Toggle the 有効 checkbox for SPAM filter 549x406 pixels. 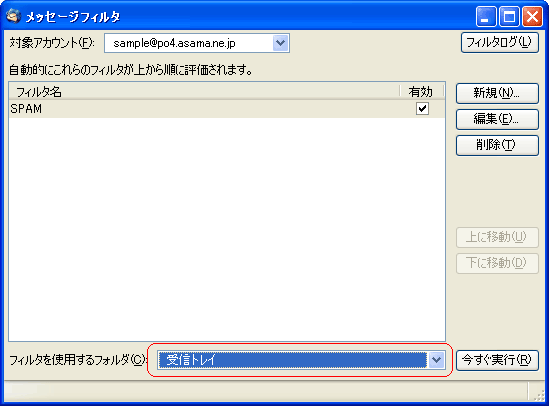coord(422,108)
